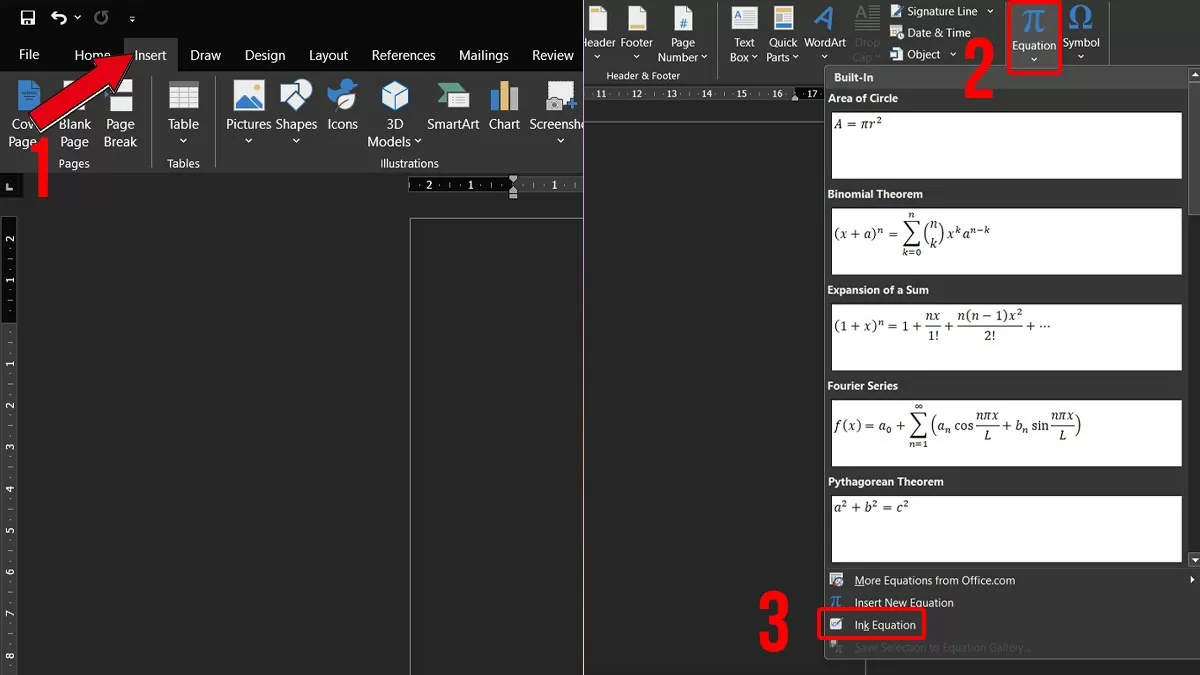This screenshot has height=675, width=1200.
Task: Click the WordArt tool
Action: pyautogui.click(x=824, y=30)
